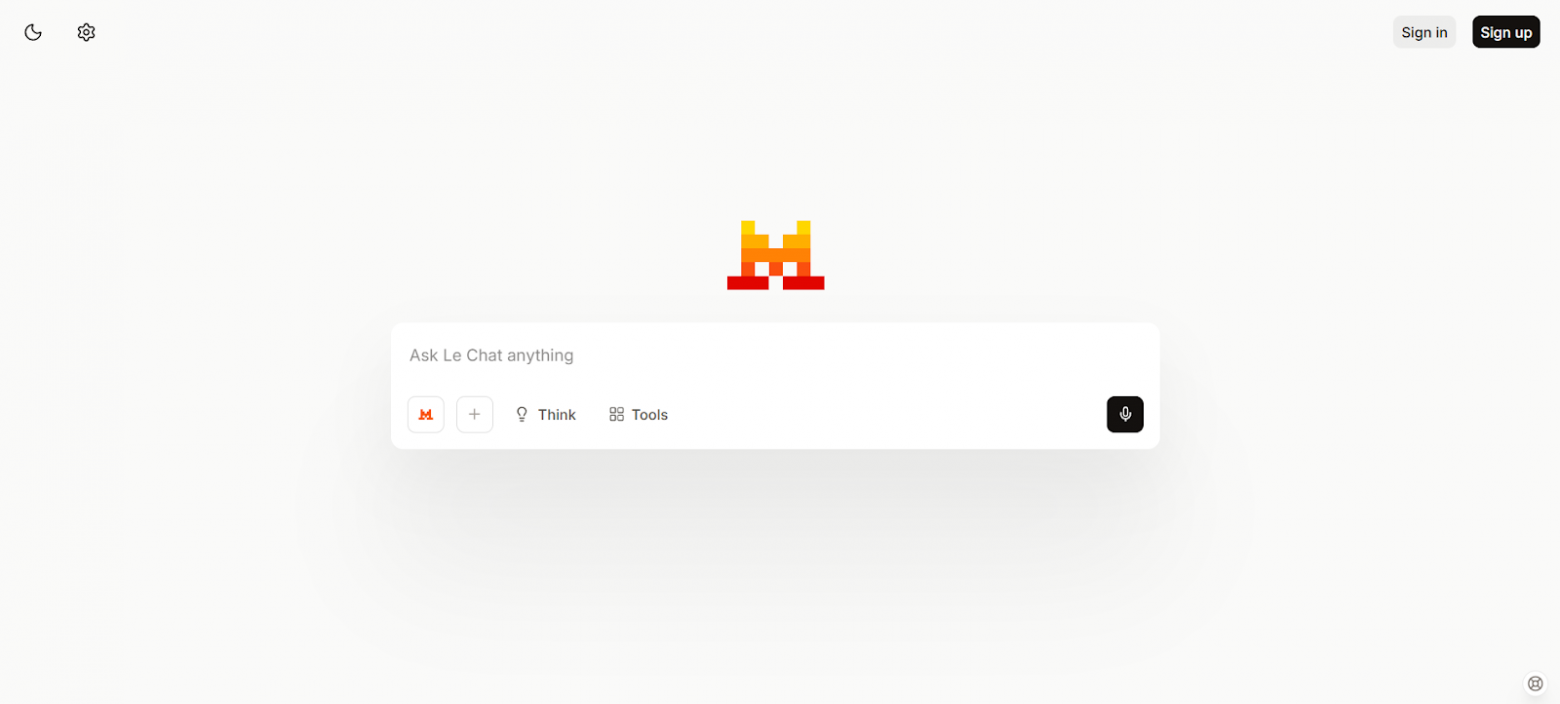Open the help lifebuoy icon

[x=1536, y=684]
